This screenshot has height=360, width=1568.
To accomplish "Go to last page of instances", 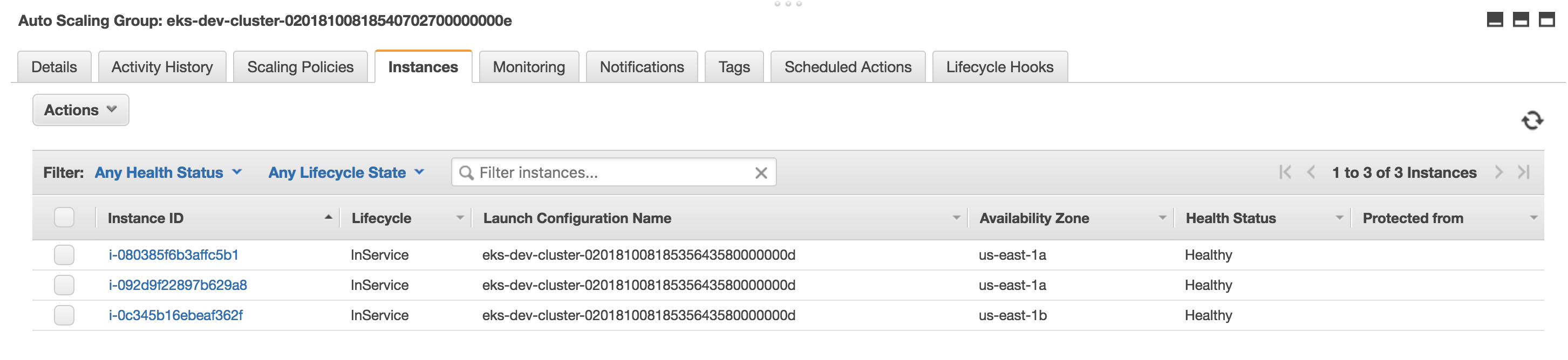I will pyautogui.click(x=1524, y=172).
